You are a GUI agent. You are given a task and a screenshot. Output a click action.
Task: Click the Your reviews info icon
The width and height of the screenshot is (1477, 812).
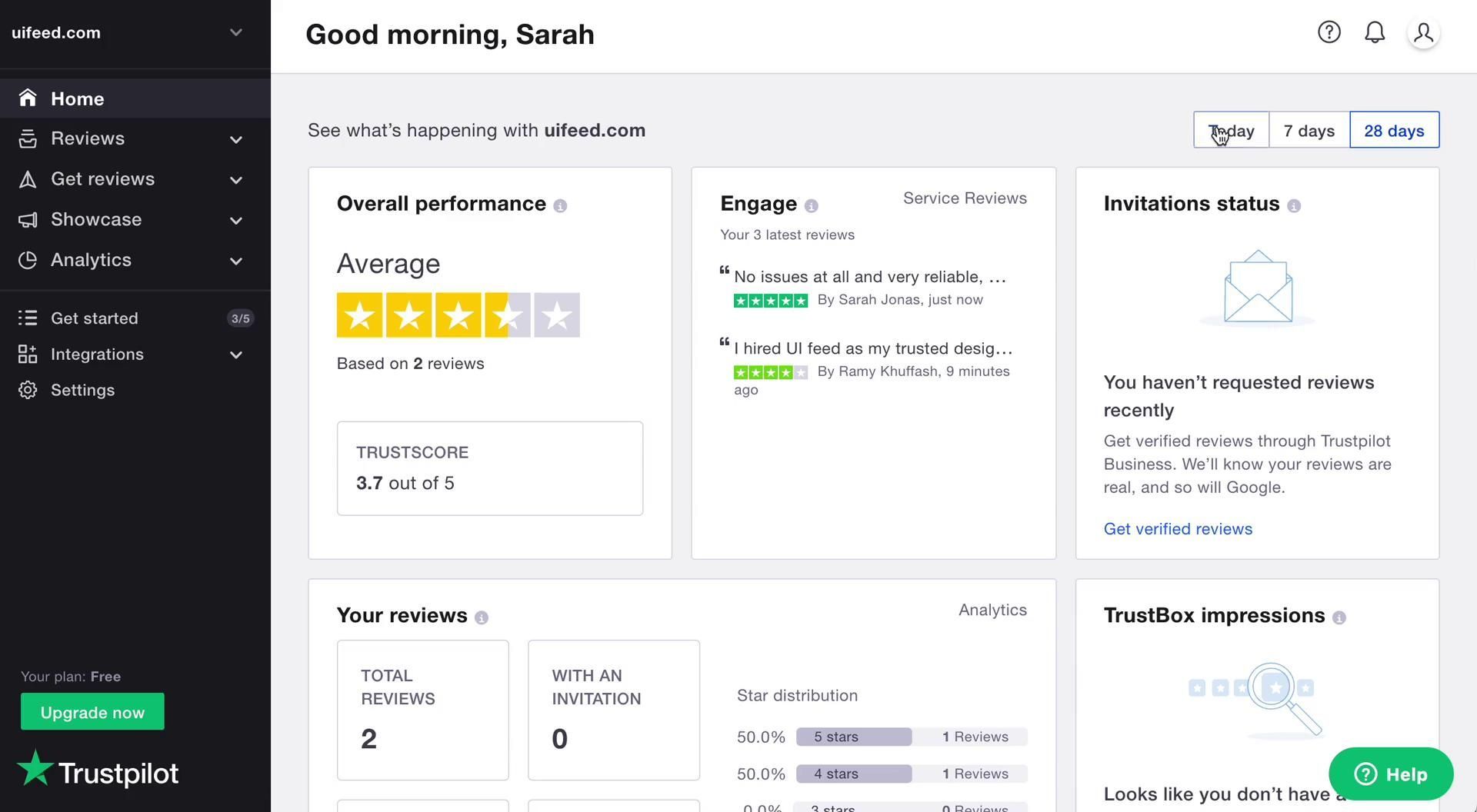point(482,617)
